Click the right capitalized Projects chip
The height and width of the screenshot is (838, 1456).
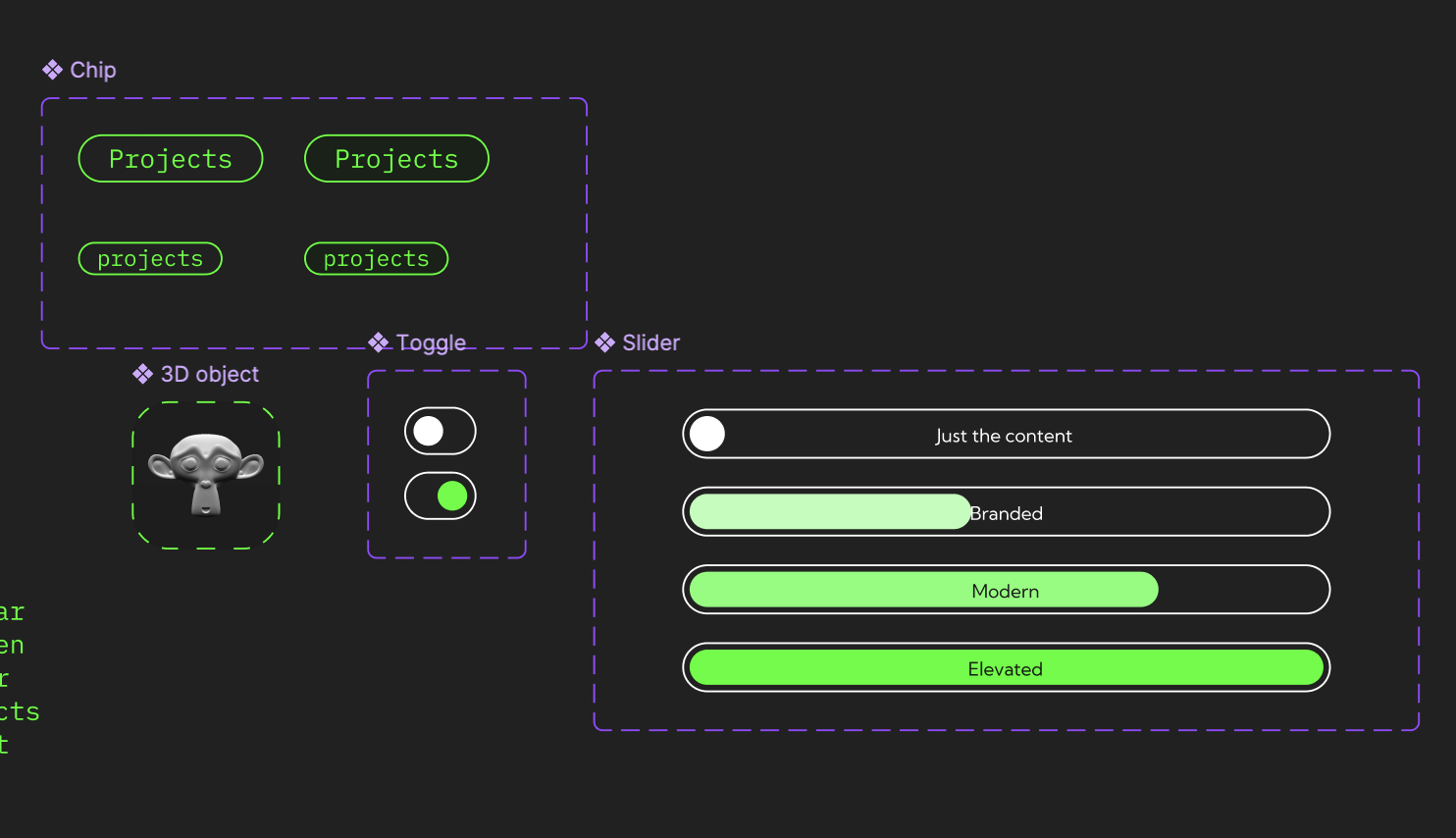coord(396,159)
